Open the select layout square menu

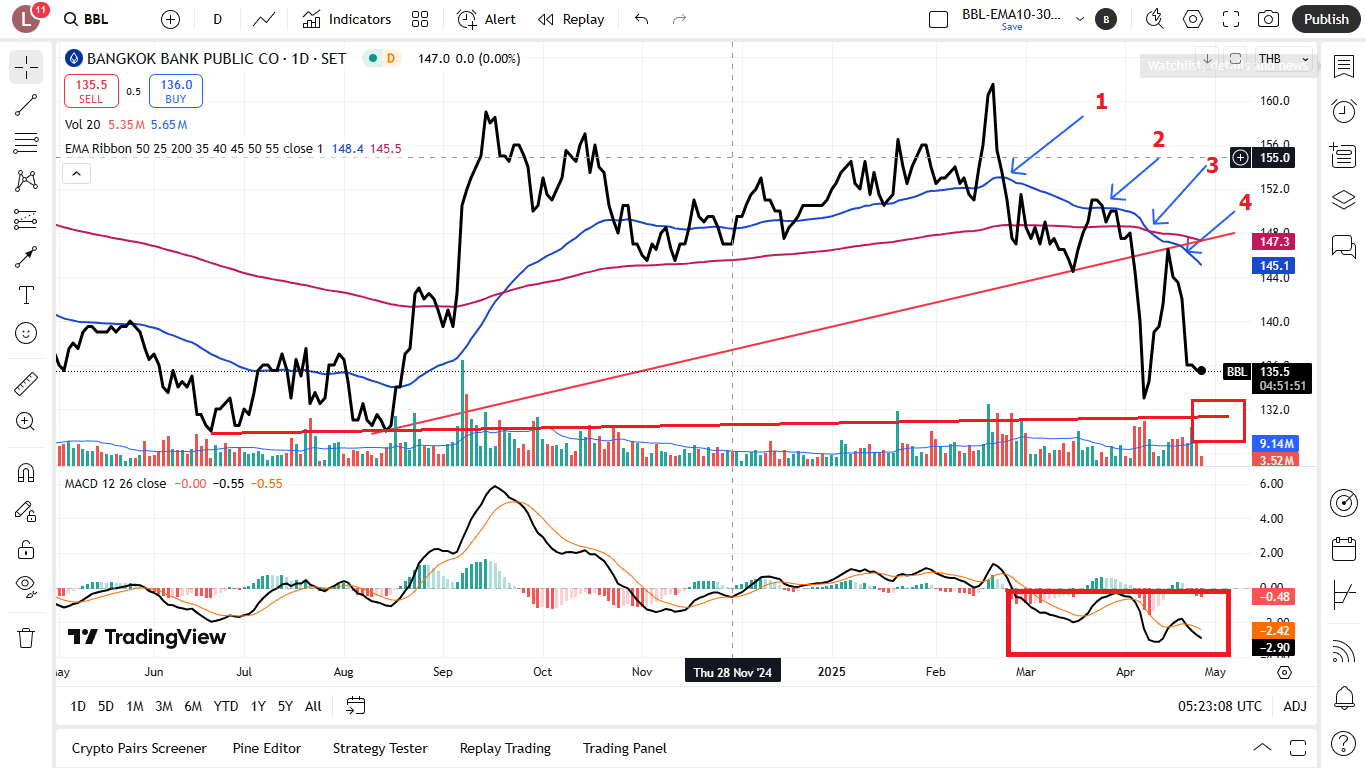938,19
